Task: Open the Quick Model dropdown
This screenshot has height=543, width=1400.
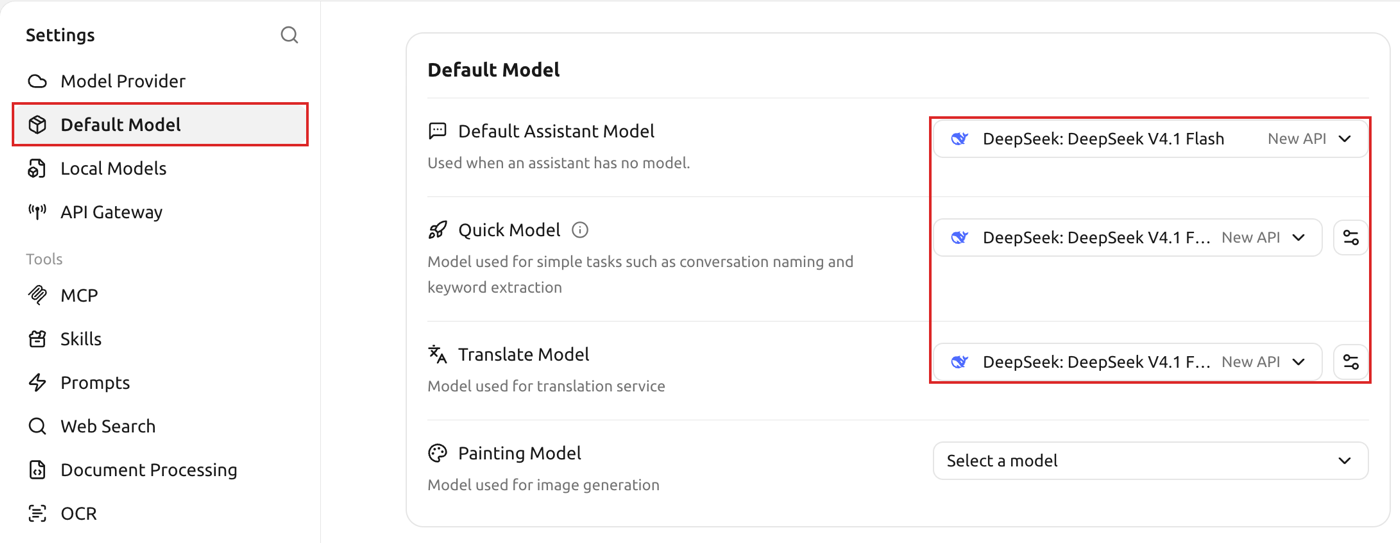Action: click(1128, 238)
